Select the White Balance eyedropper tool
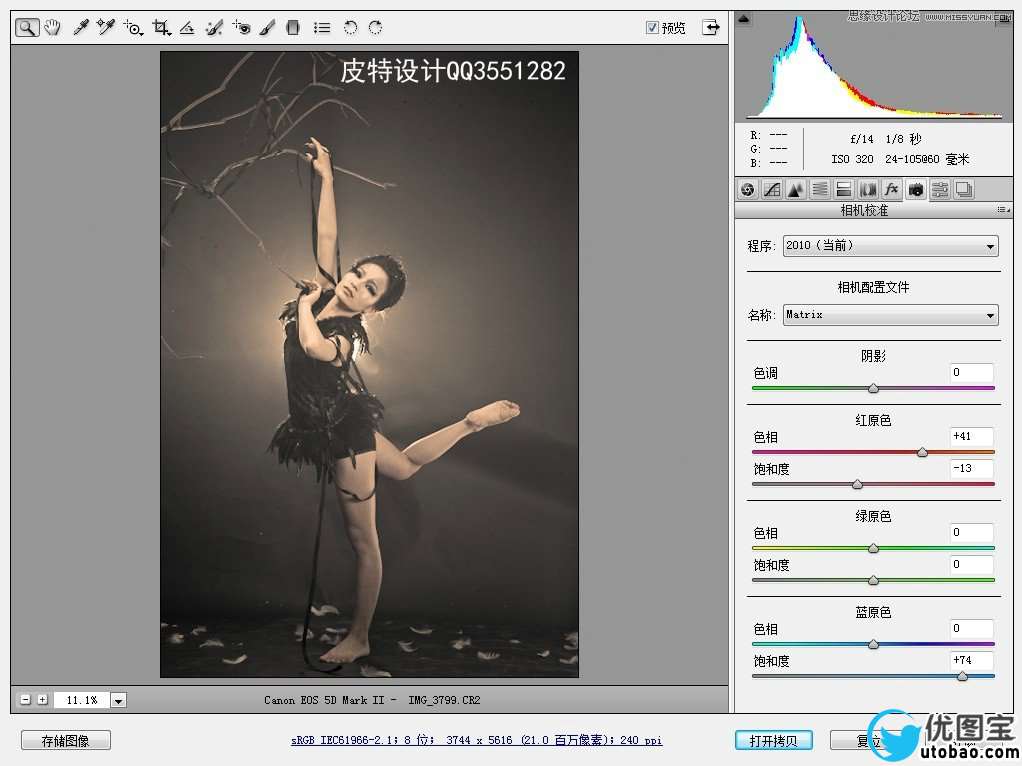1022x766 pixels. pyautogui.click(x=80, y=27)
